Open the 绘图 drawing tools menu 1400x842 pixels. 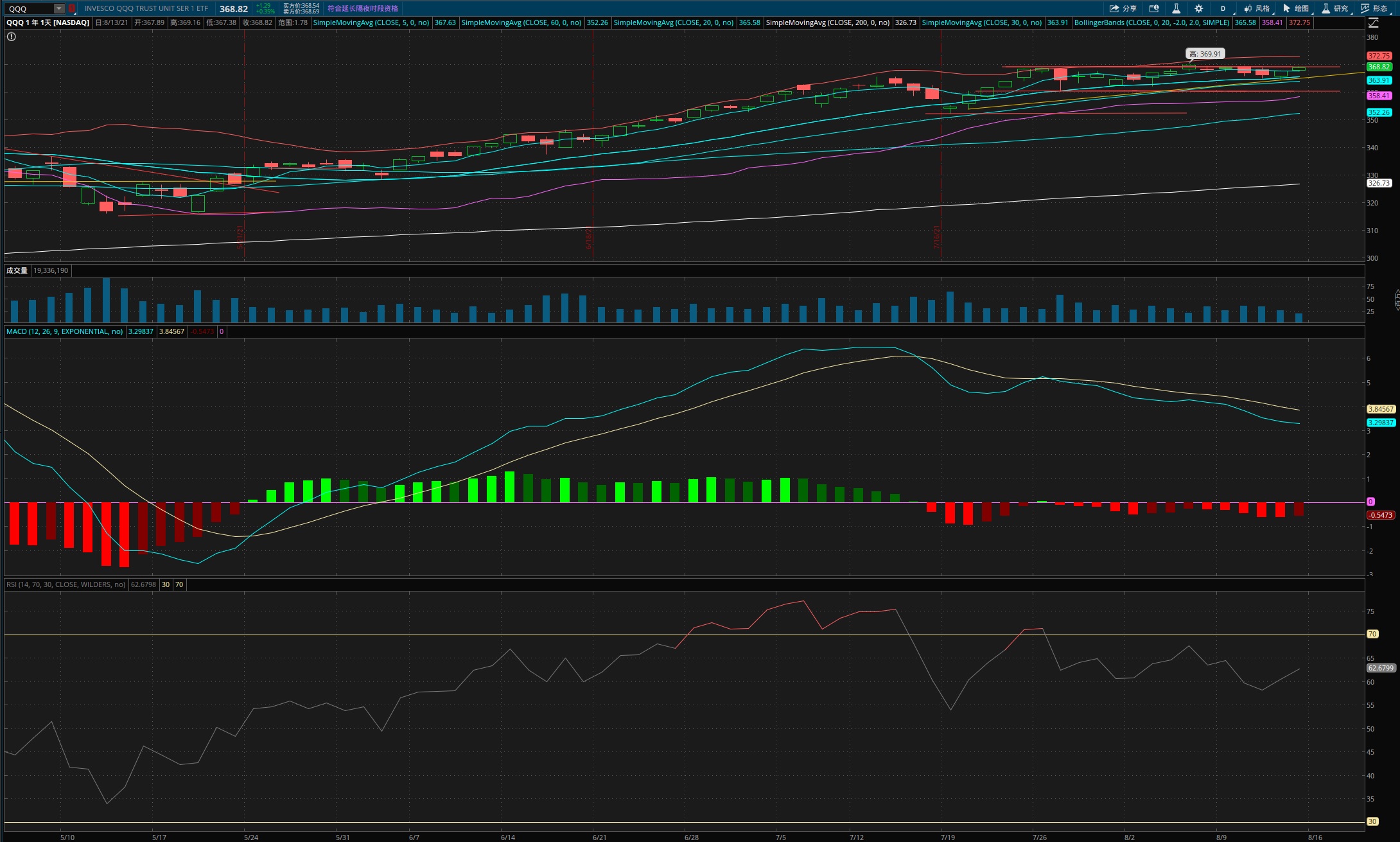1296,8
